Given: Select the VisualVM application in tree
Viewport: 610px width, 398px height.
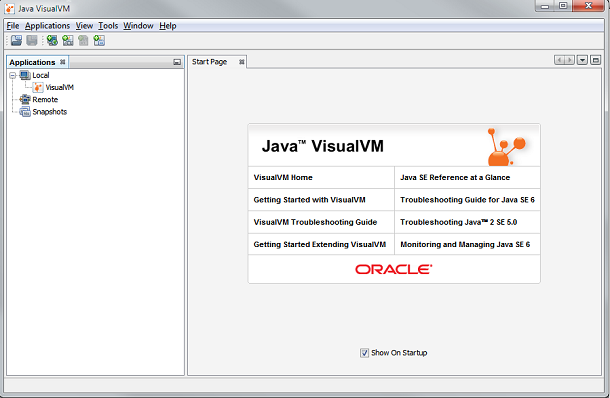Looking at the screenshot, I should tap(59, 88).
